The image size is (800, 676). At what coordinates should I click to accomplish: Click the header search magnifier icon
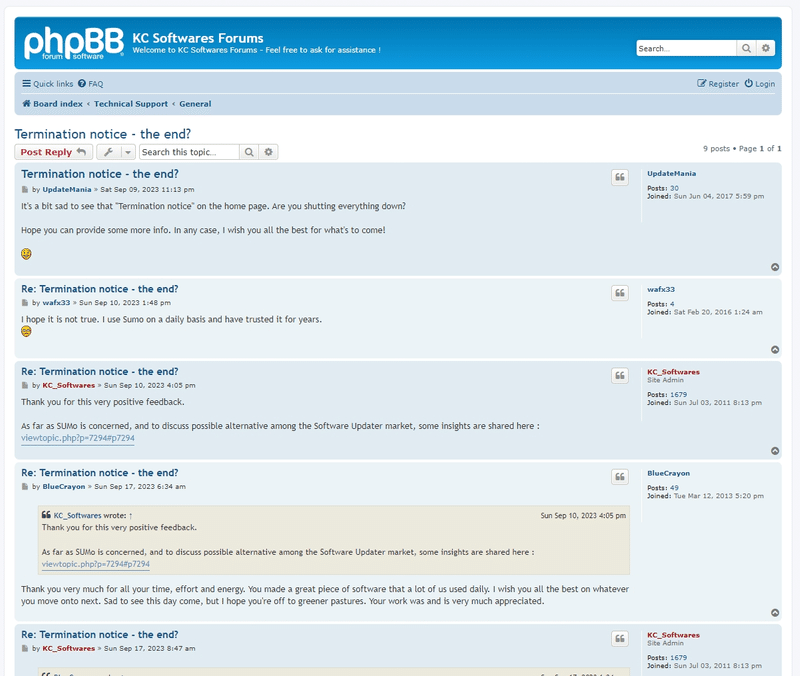[x=746, y=48]
